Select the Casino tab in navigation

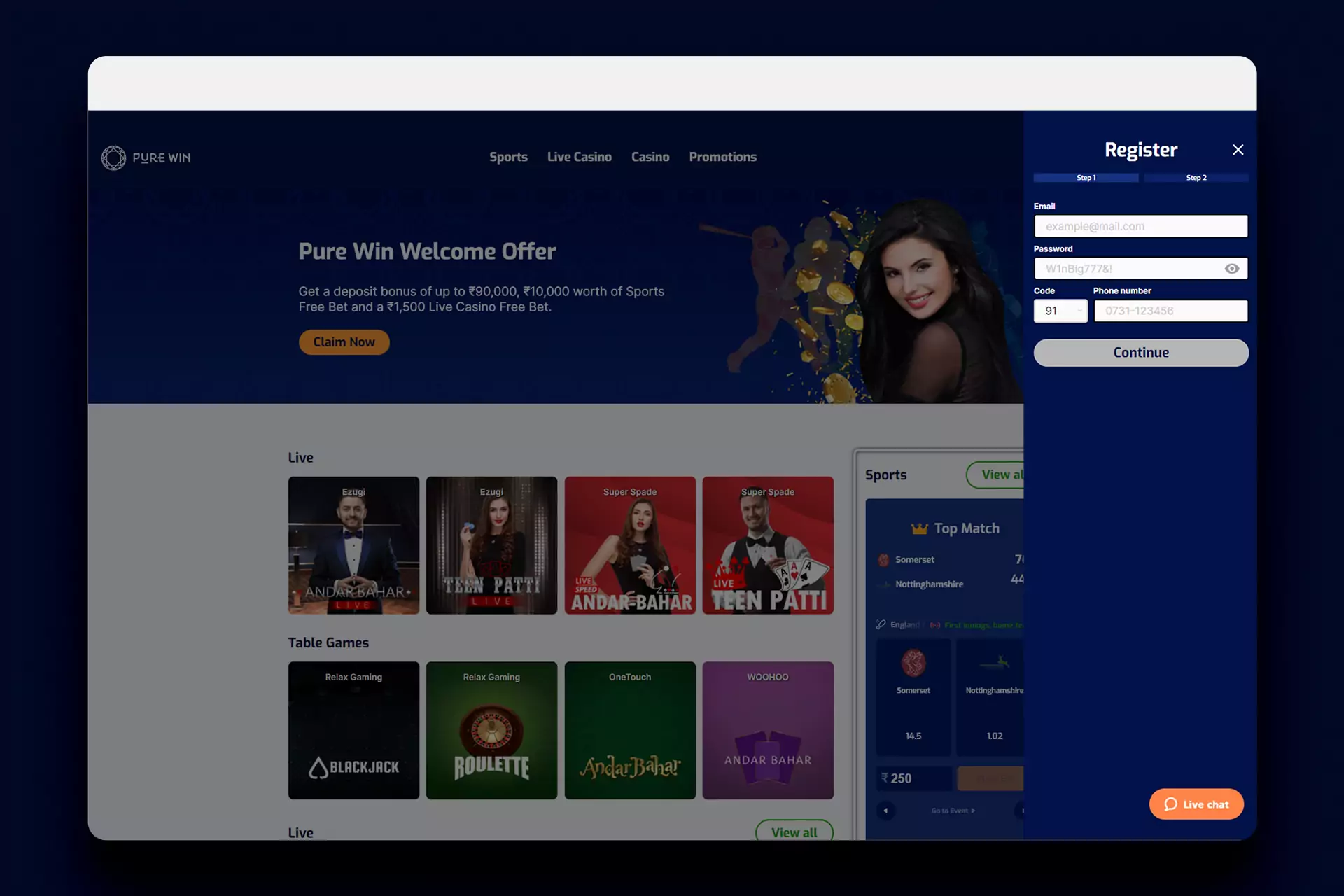(x=650, y=156)
